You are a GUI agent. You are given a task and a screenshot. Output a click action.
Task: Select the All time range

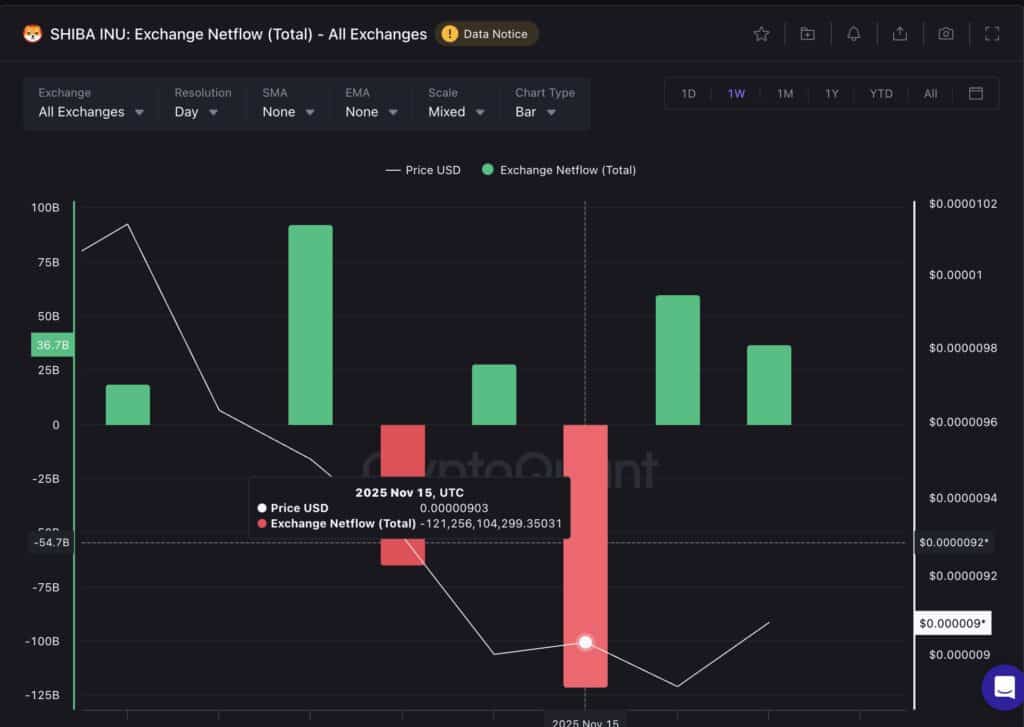click(x=931, y=94)
